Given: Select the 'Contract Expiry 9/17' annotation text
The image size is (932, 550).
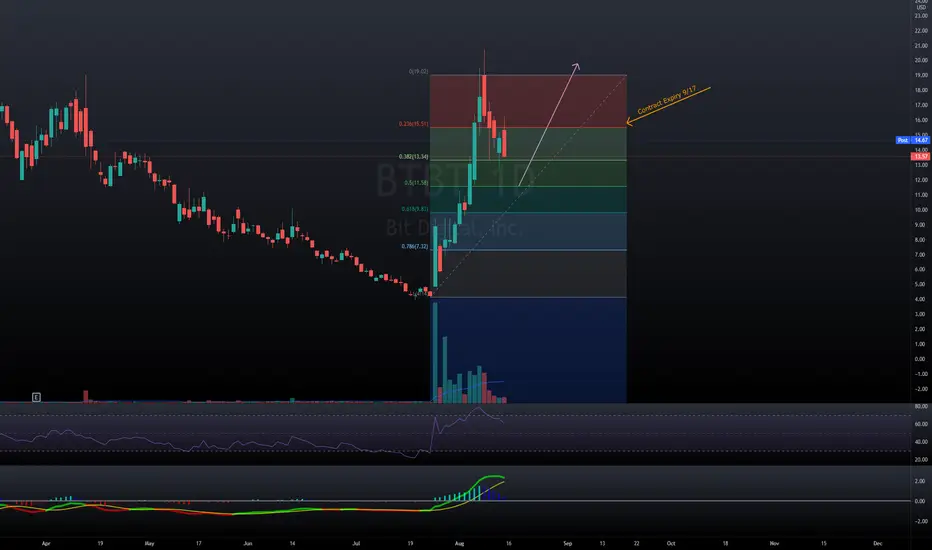Looking at the screenshot, I should 667,100.
